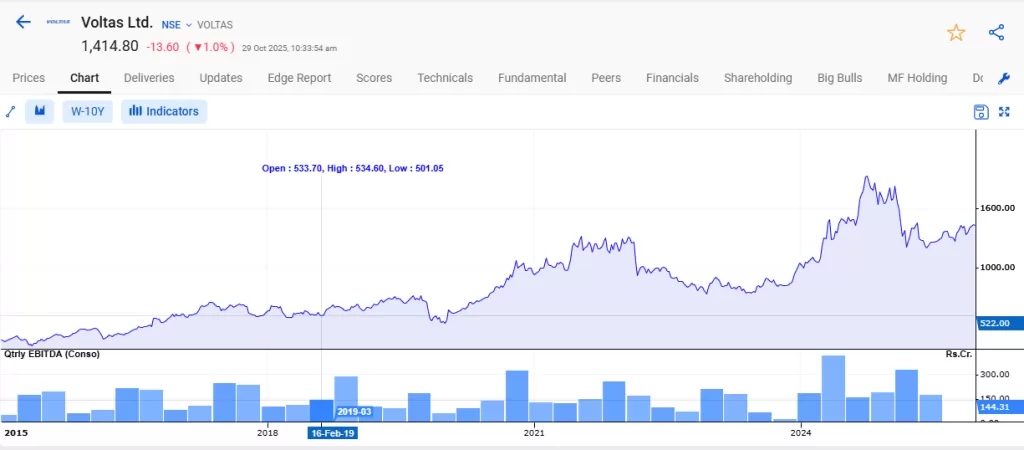
Task: Click the -13.60 price change value
Action: click(163, 47)
